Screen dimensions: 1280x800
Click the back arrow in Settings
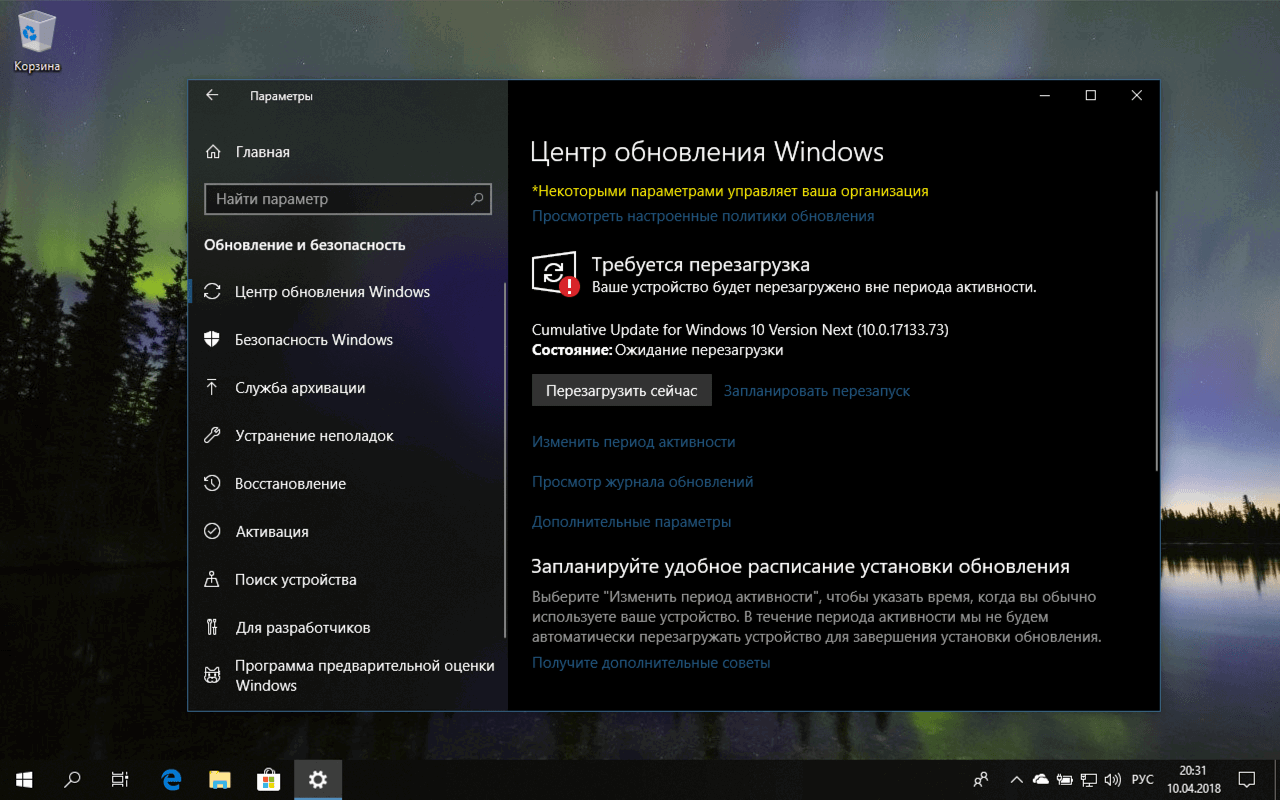pos(211,94)
